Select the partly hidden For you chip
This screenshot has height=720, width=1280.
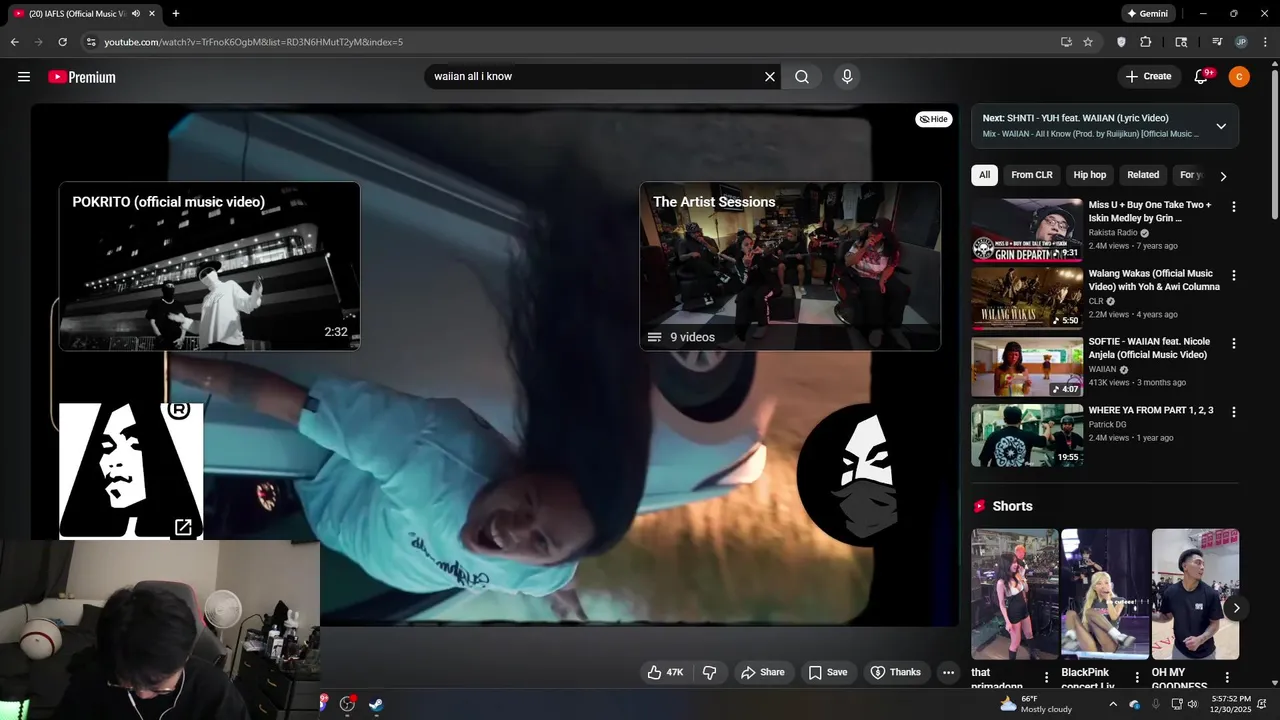[x=1190, y=175]
